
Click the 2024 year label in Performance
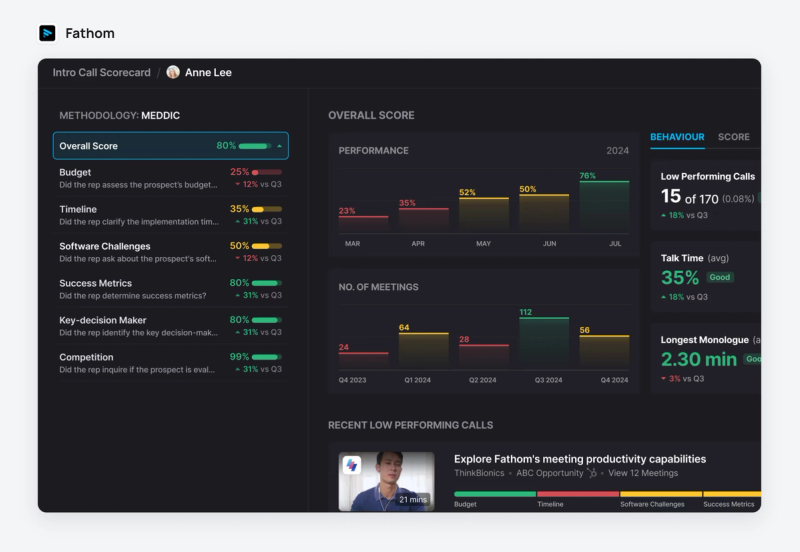coord(617,150)
